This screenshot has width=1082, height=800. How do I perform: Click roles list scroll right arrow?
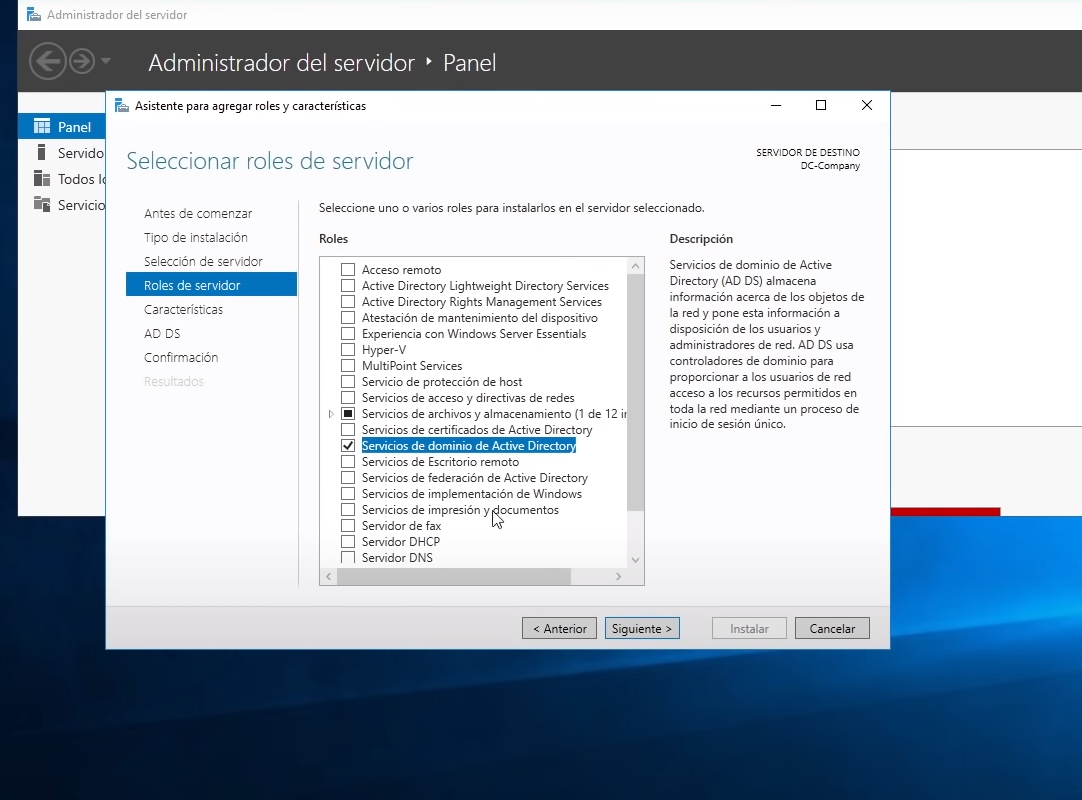pyautogui.click(x=618, y=576)
